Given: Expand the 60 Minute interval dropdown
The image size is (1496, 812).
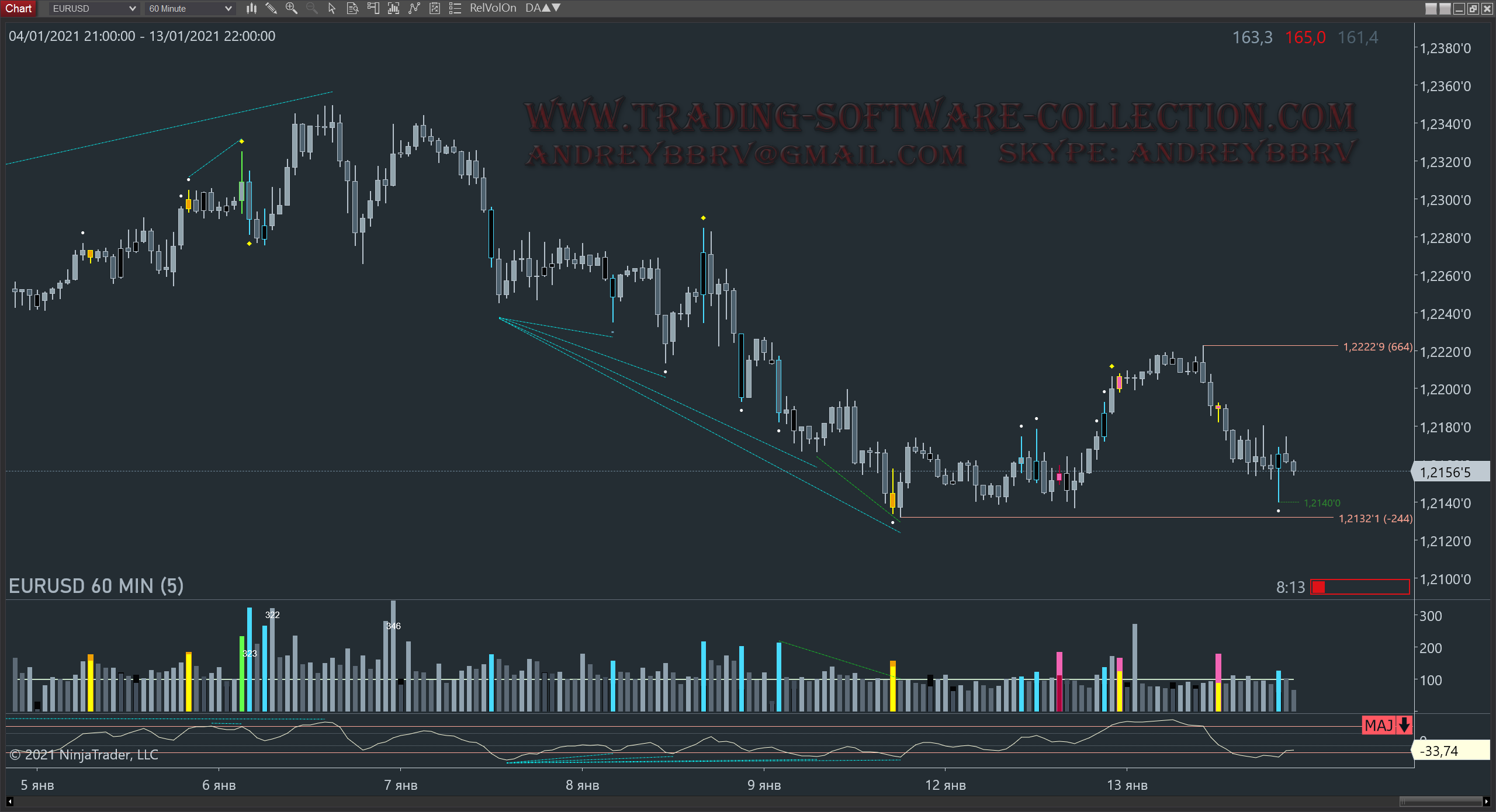Looking at the screenshot, I should click(x=228, y=9).
